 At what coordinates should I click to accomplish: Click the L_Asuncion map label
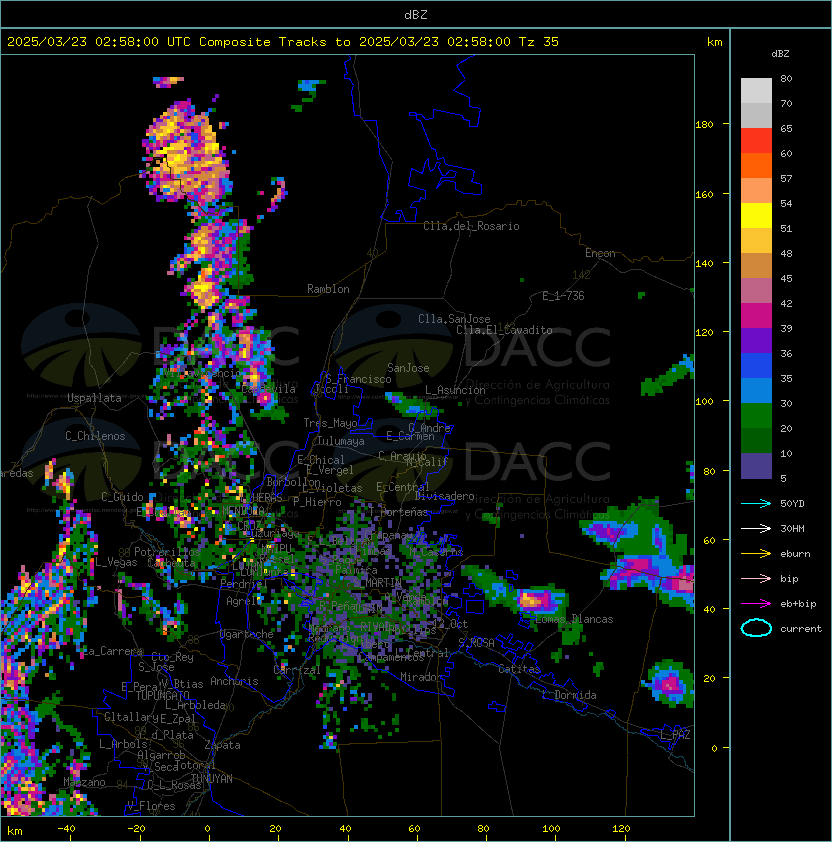[455, 390]
